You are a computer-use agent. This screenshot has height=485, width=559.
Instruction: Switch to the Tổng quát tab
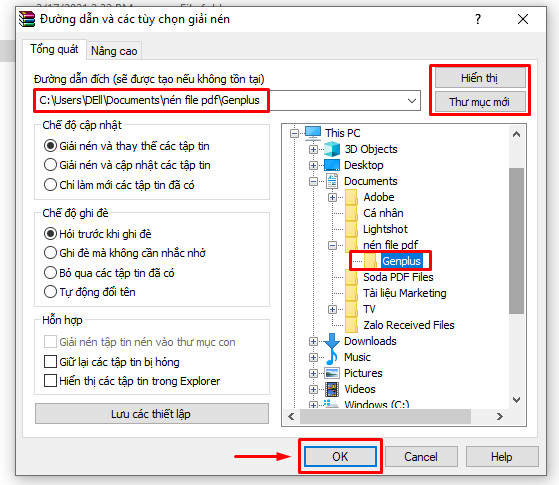pyautogui.click(x=54, y=49)
